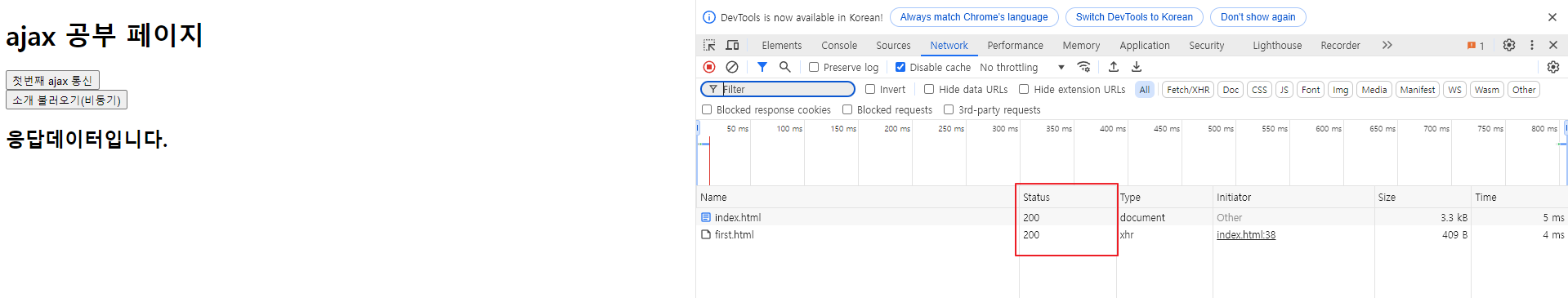This screenshot has height=298, width=1568.
Task: Click the info icon in language banner
Action: point(709,17)
